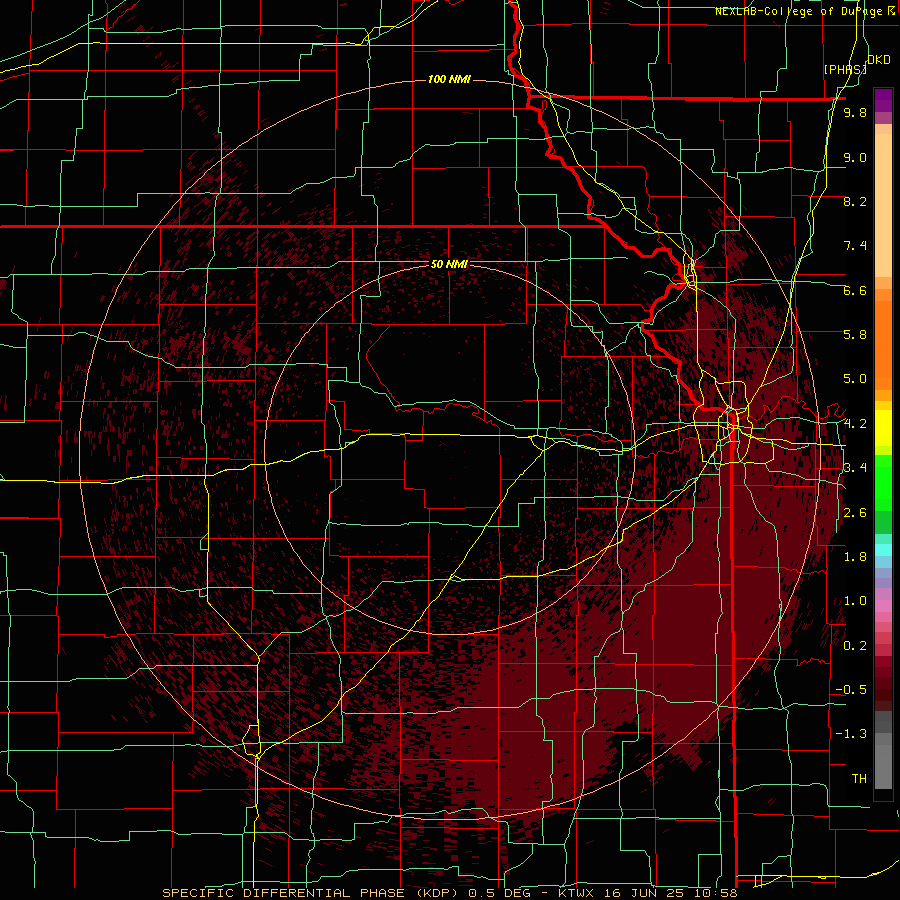Click the 3.4 value on the KDP scale
This screenshot has width=900, height=900.
click(x=855, y=468)
